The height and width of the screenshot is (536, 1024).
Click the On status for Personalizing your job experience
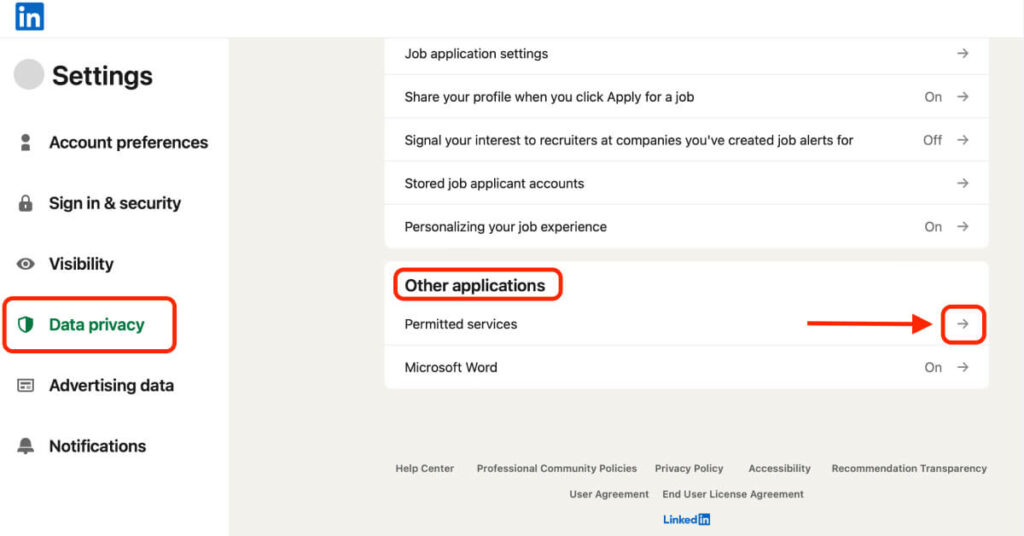[933, 227]
